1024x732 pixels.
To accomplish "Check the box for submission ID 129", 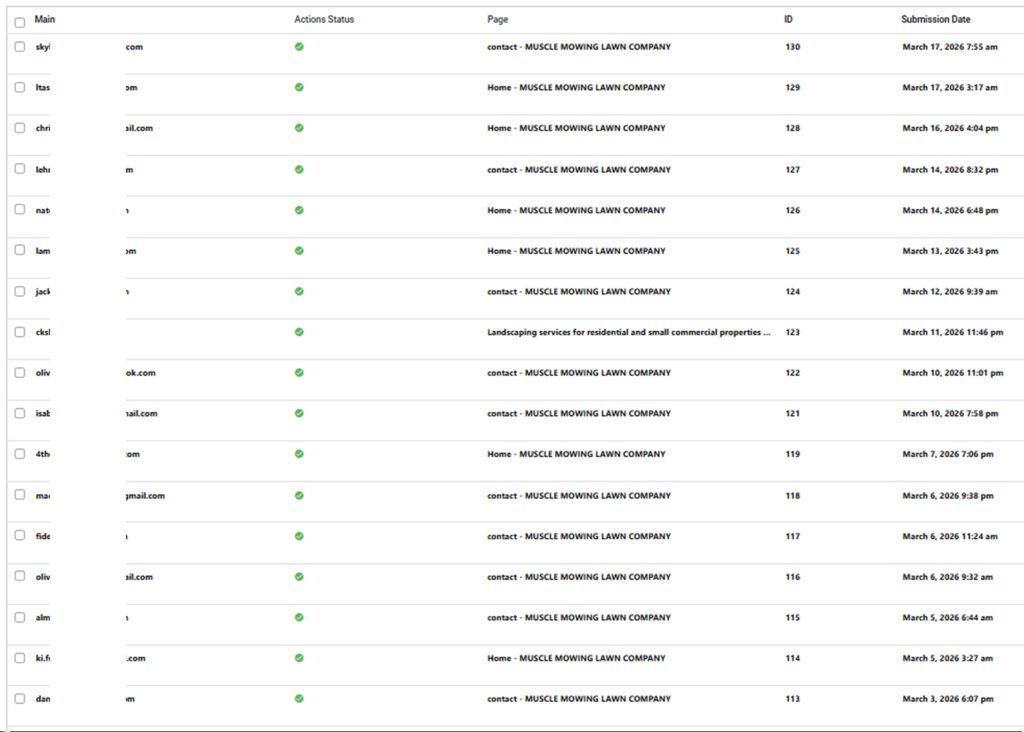I will [20, 88].
